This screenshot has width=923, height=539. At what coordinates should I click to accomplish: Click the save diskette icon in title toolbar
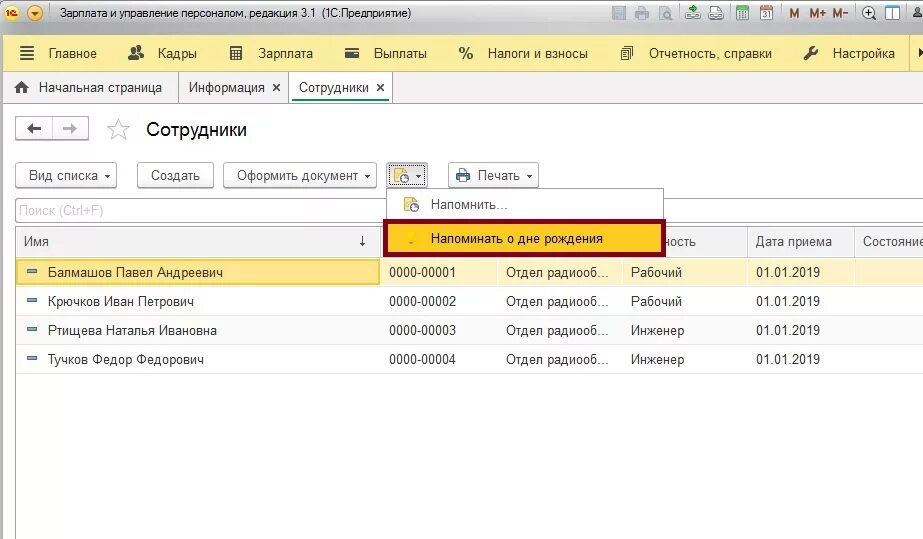619,12
